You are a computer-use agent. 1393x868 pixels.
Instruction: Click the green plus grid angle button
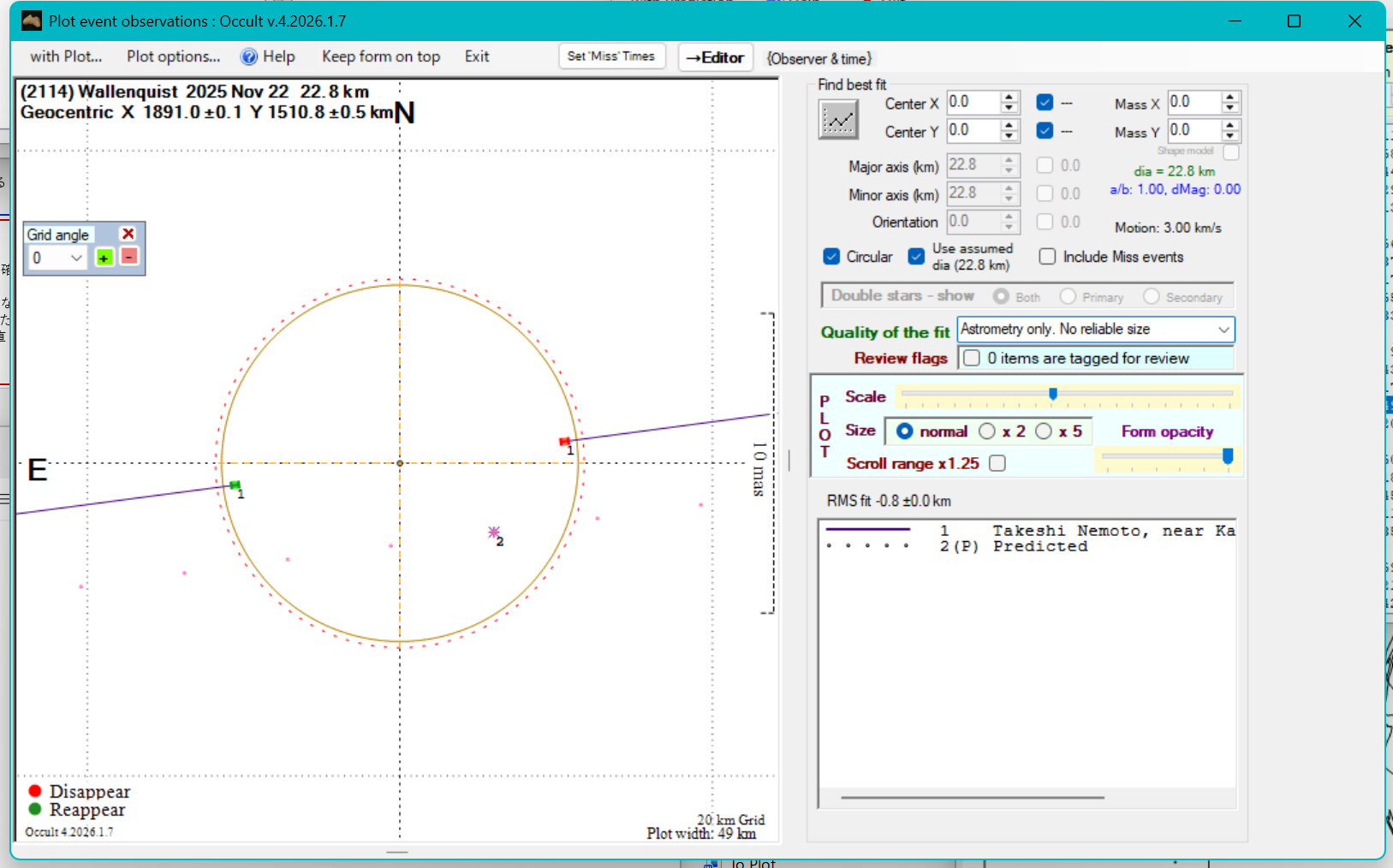pyautogui.click(x=104, y=258)
